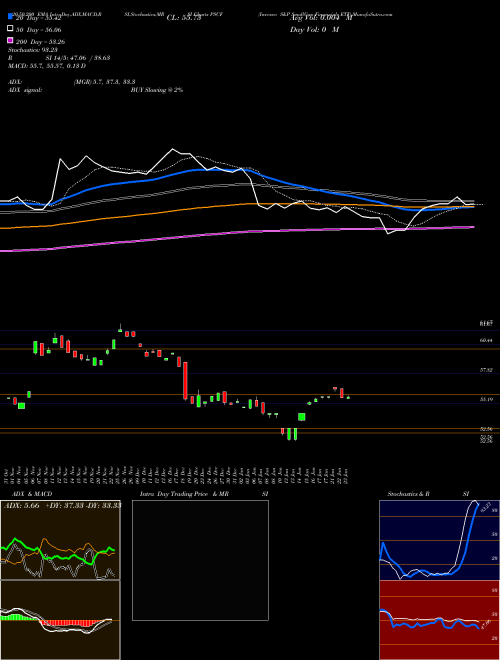Viewport: 500px width, 660px height.
Task: Click the ADX +DY -DY readout
Action: (62, 506)
